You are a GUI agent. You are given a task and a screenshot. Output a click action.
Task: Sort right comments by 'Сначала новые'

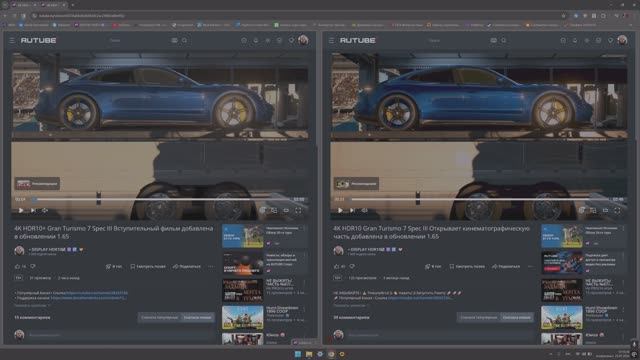pos(517,318)
